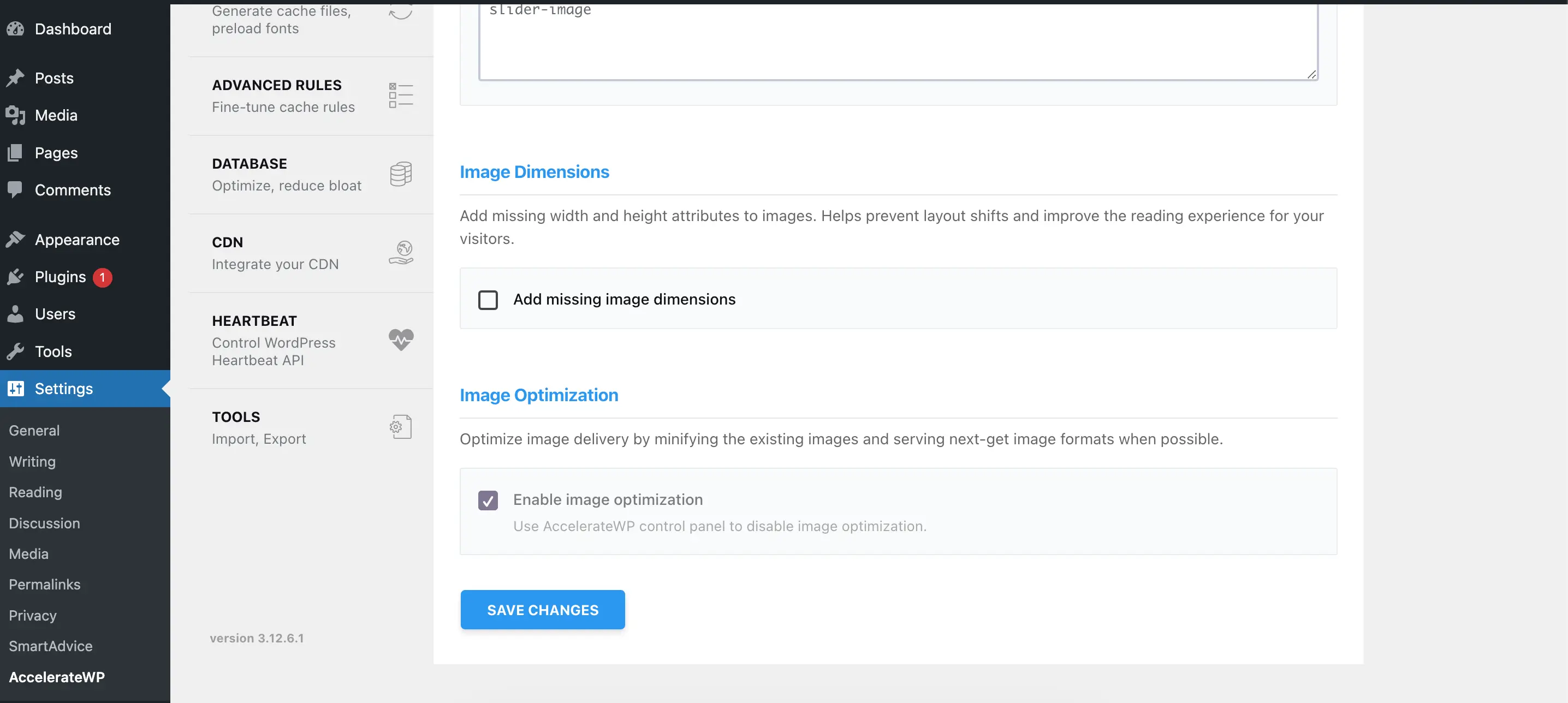1568x703 pixels.
Task: Click the Media sidebar icon
Action: [x=15, y=115]
